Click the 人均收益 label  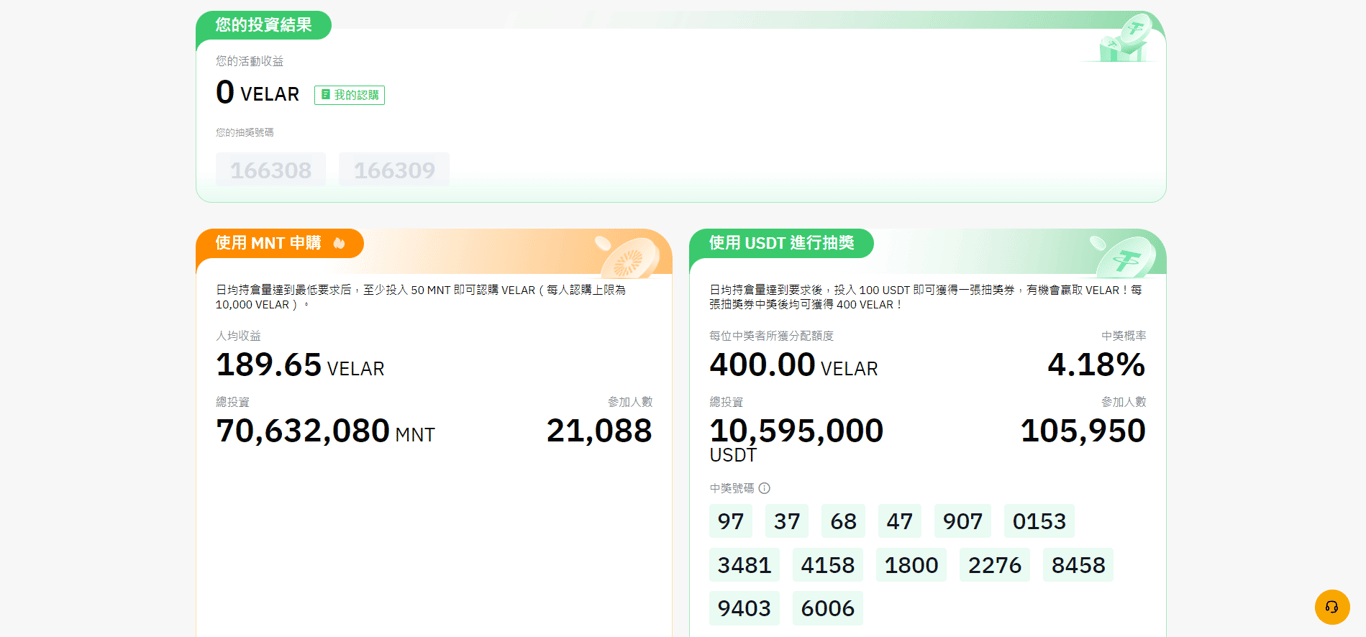[238, 336]
